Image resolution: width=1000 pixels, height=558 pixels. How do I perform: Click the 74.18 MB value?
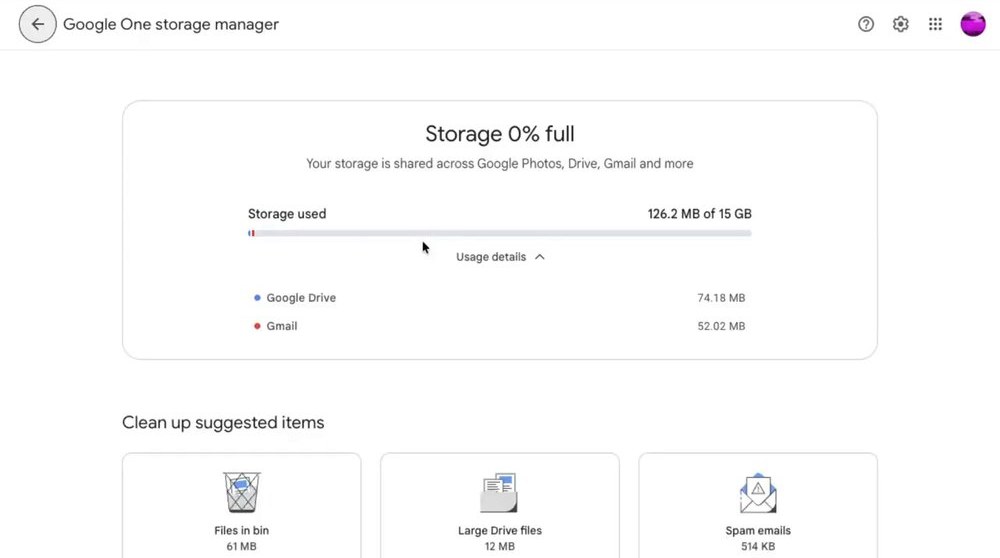click(x=721, y=298)
